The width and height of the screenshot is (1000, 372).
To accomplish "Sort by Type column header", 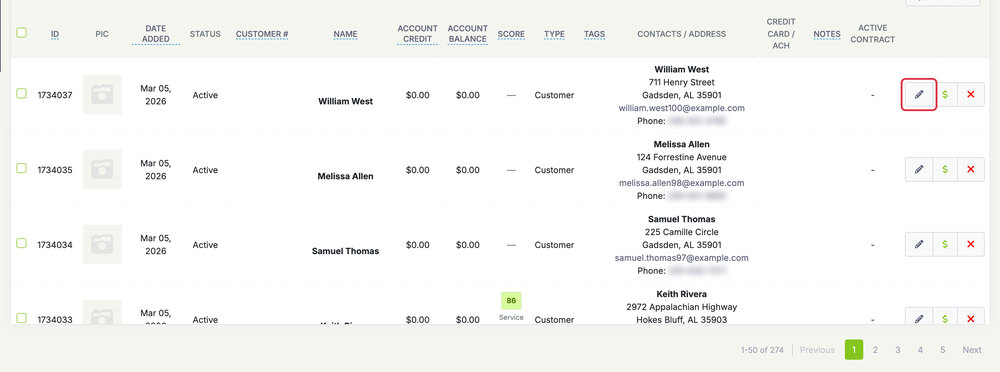I will tap(554, 34).
